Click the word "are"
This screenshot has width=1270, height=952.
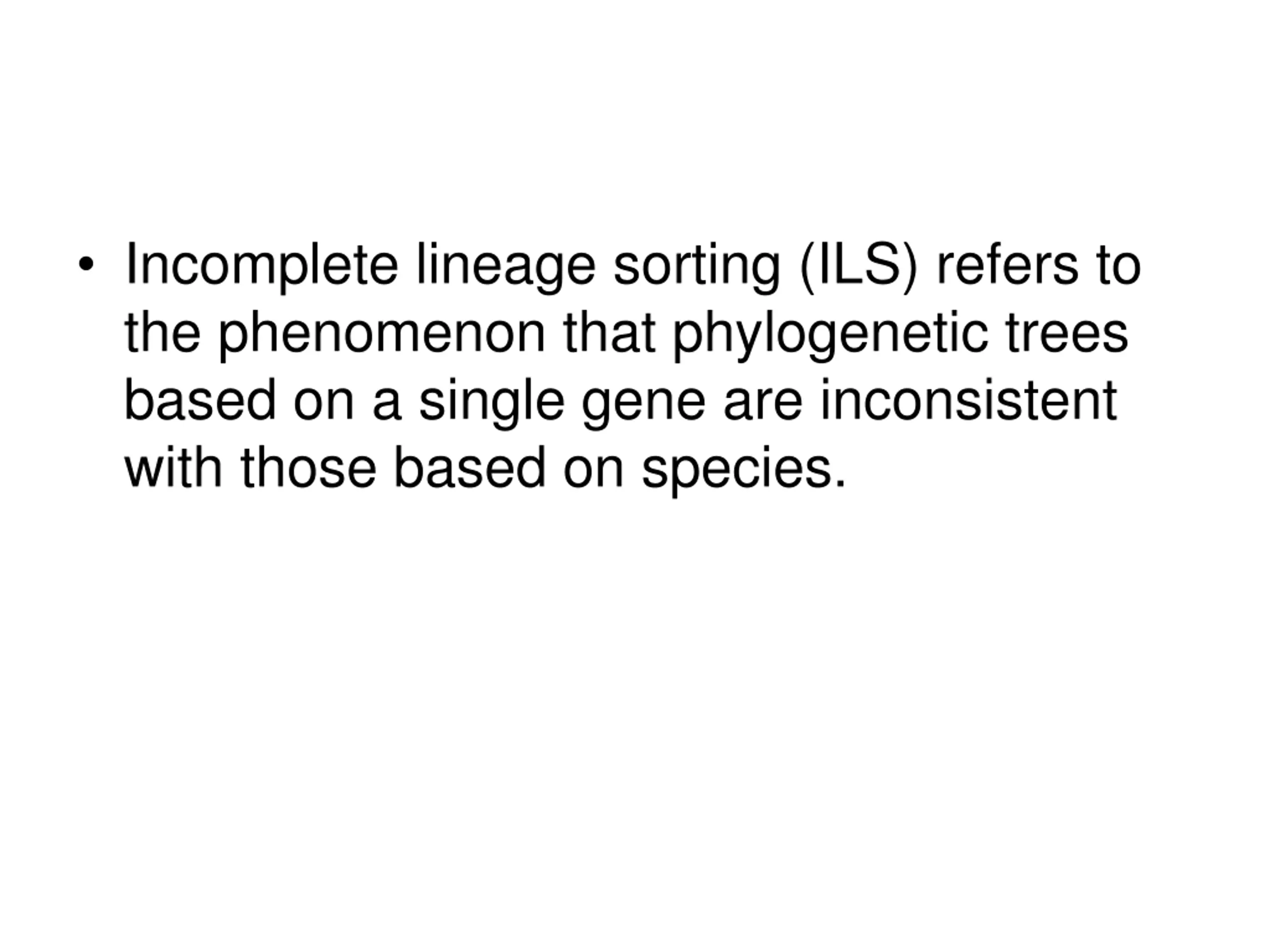point(762,401)
